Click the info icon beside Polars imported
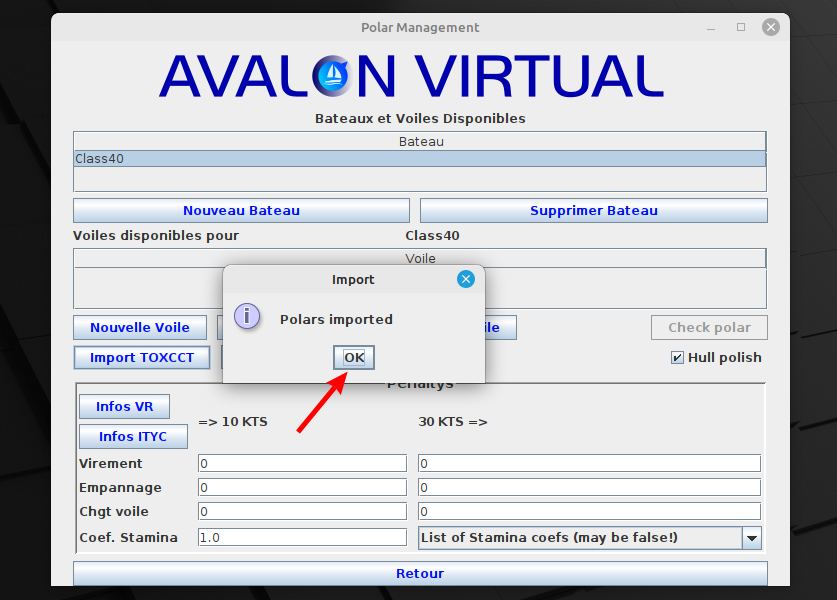The width and height of the screenshot is (837, 600). pyautogui.click(x=247, y=318)
